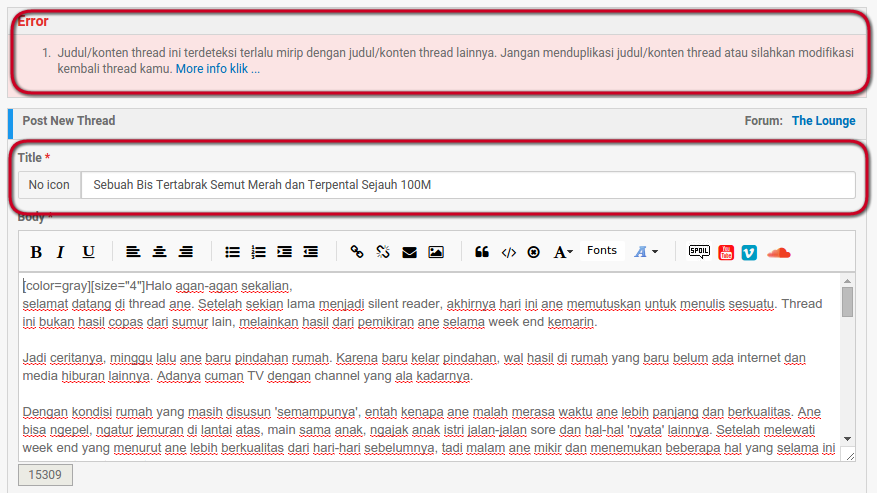Center-align the body text
The width and height of the screenshot is (877, 493).
click(159, 252)
